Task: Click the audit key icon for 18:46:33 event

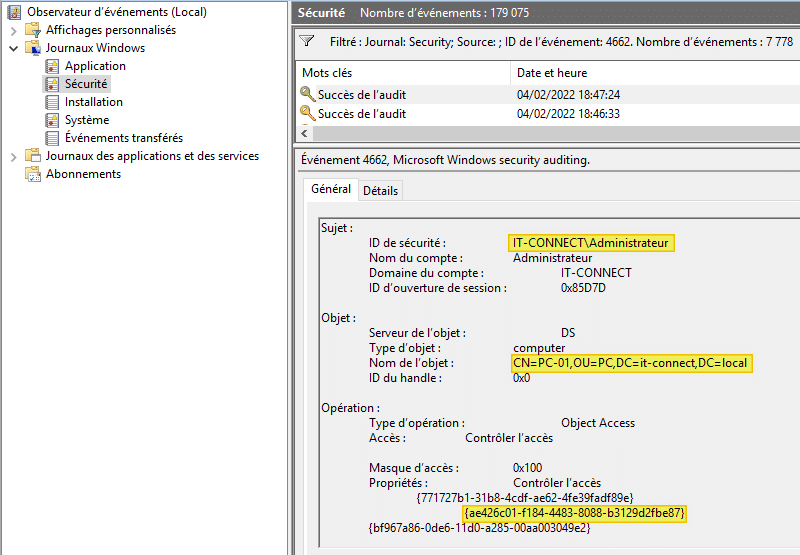Action: (307, 113)
